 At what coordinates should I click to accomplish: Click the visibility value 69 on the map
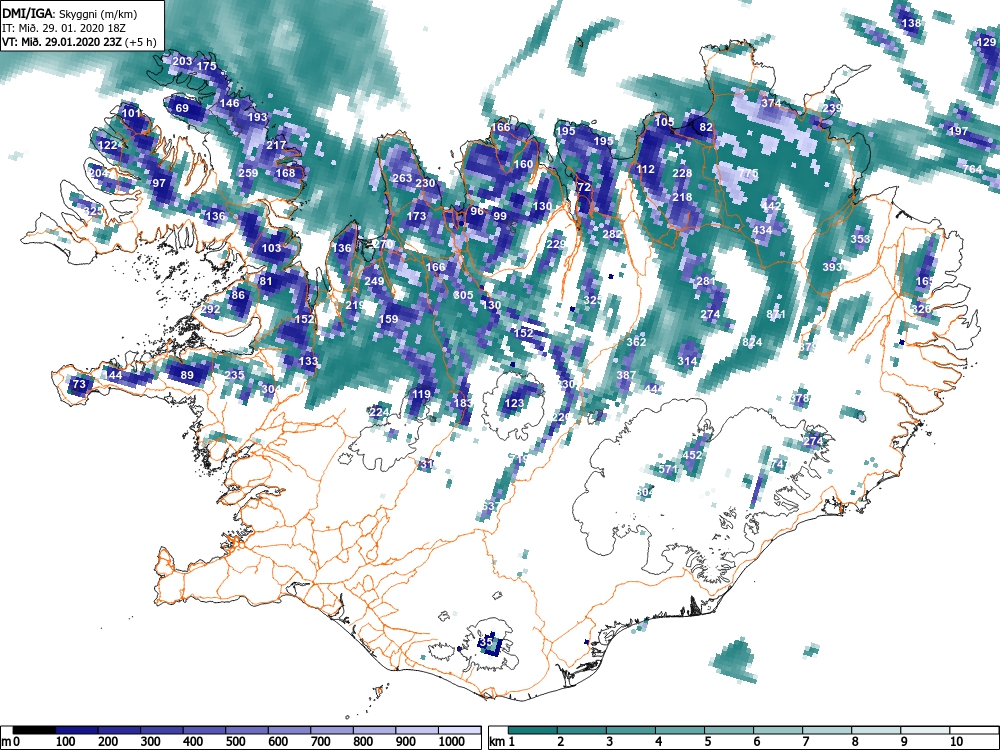[x=182, y=108]
